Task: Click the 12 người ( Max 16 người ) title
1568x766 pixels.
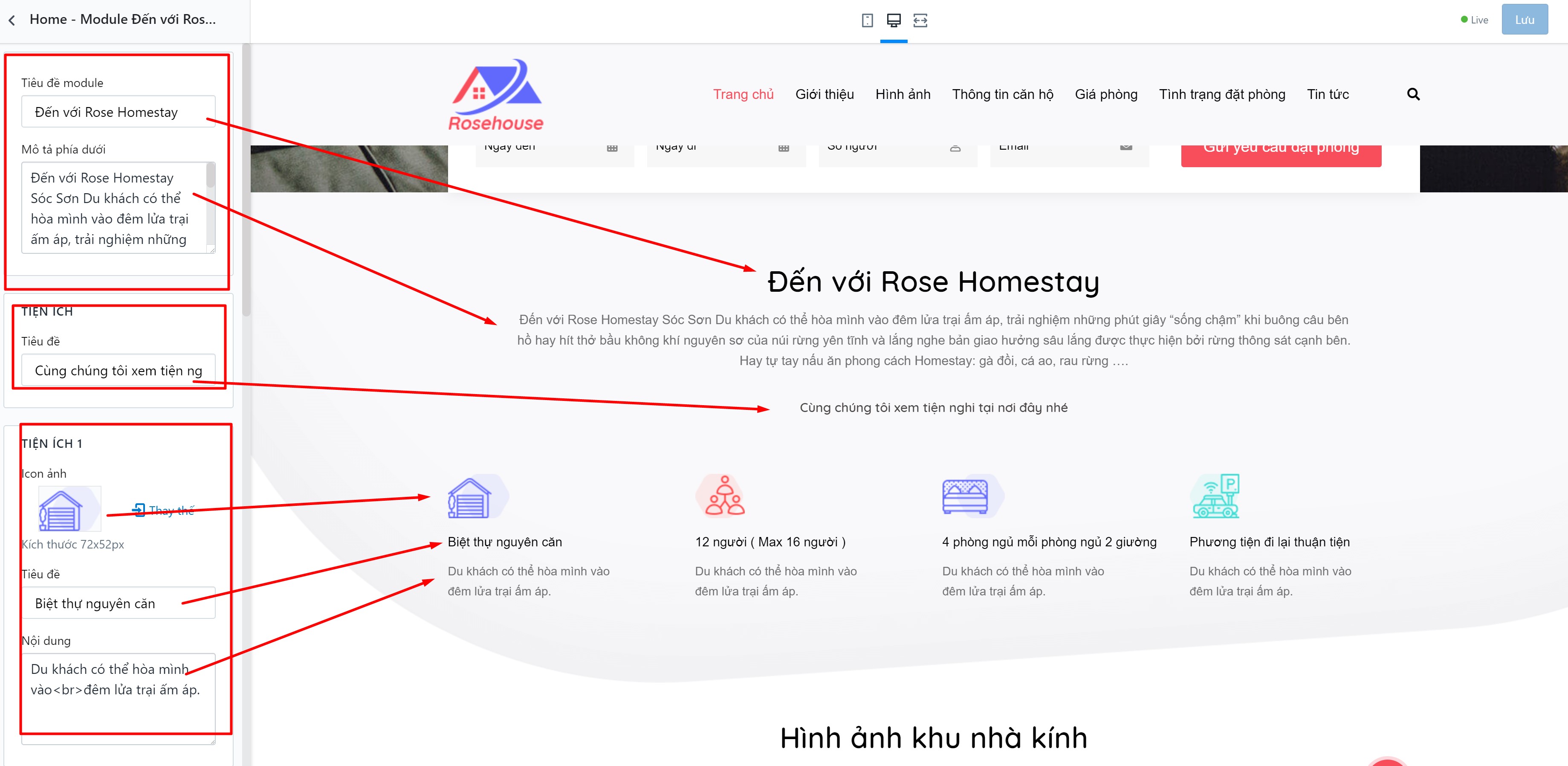Action: (x=770, y=542)
